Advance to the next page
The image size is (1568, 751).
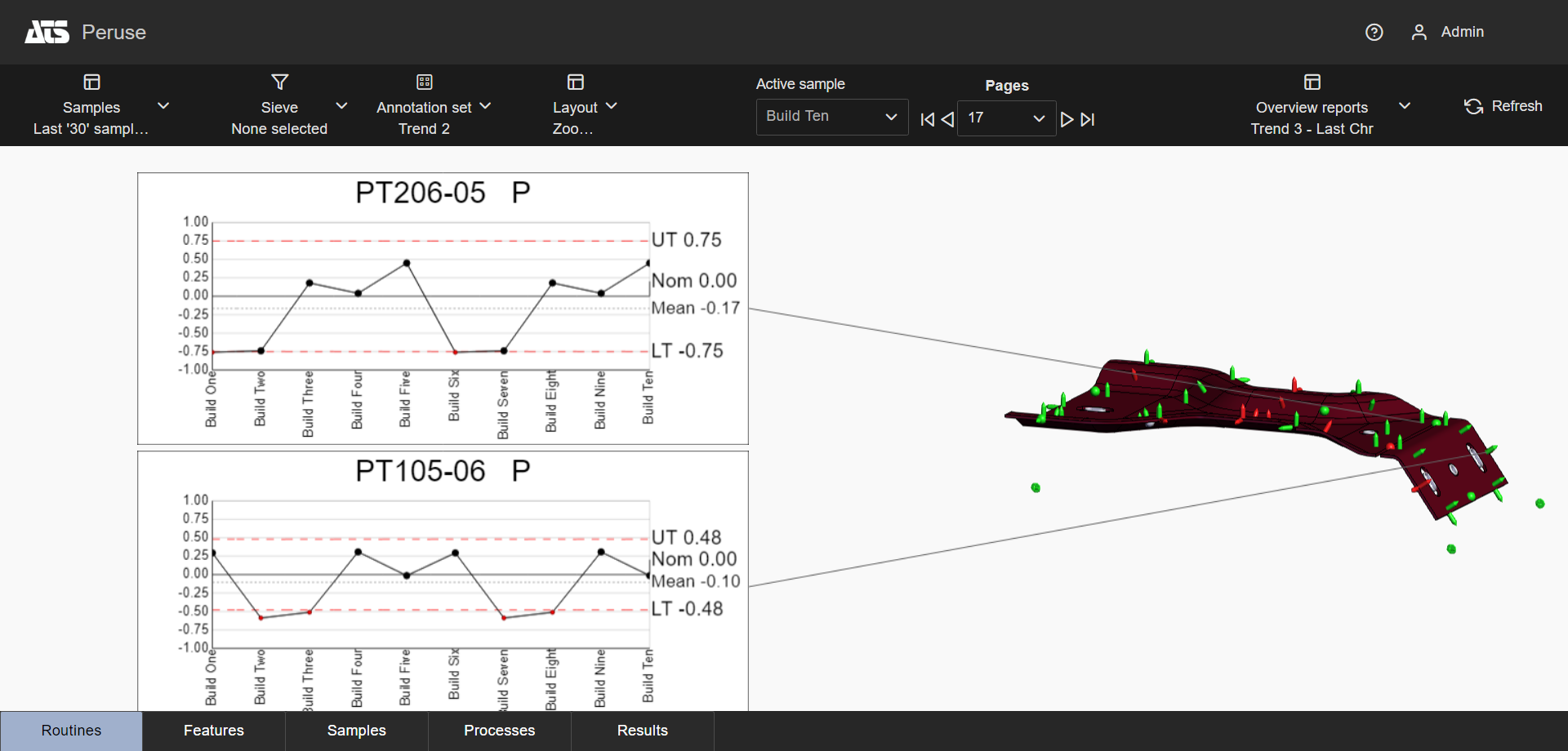[x=1067, y=119]
